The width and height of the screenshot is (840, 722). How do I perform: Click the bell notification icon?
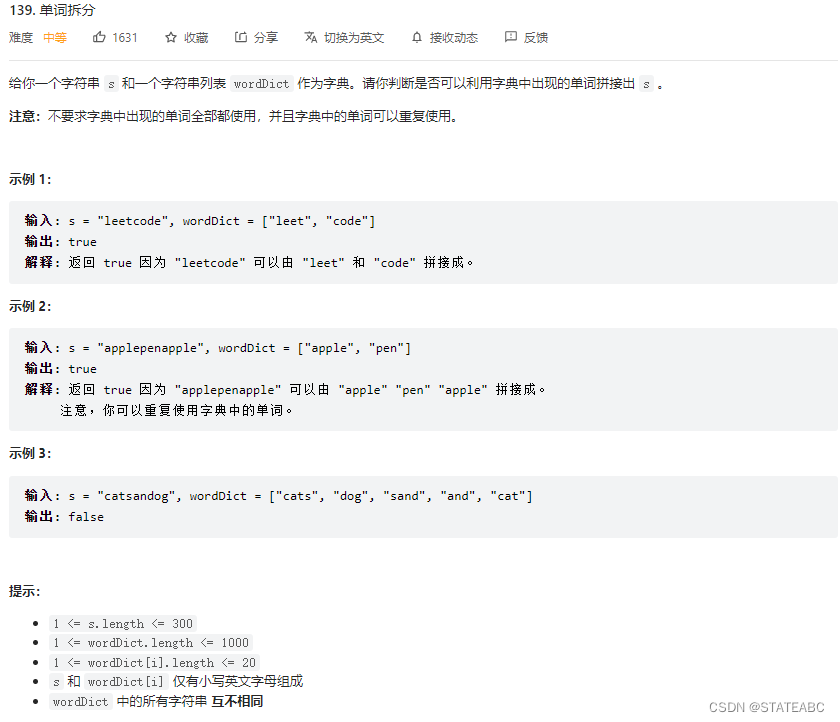click(417, 37)
